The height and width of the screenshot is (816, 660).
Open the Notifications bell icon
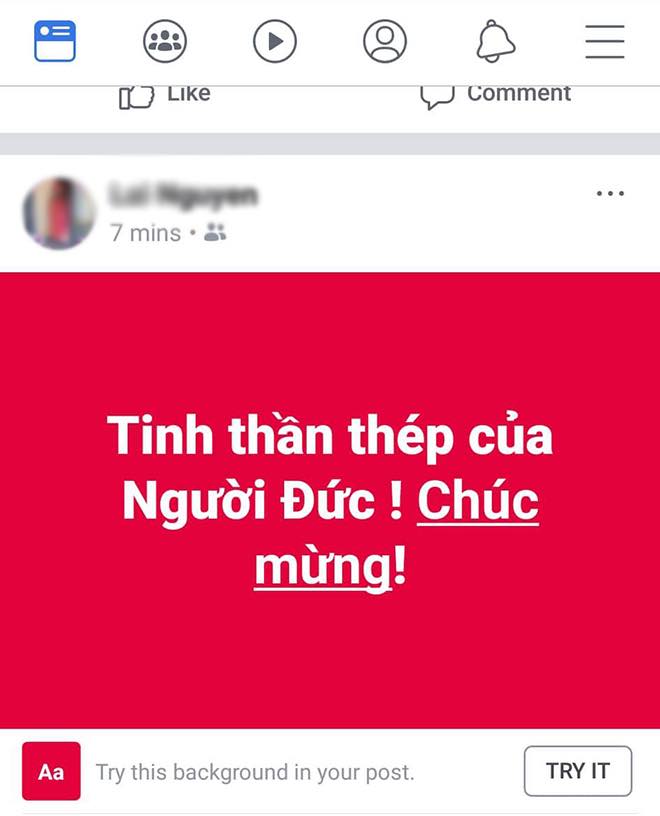pyautogui.click(x=496, y=41)
